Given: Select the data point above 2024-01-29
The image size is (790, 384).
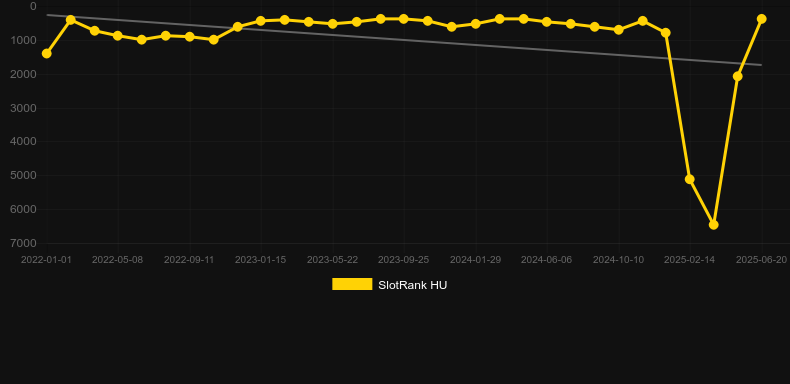Looking at the screenshot, I should (x=475, y=24).
